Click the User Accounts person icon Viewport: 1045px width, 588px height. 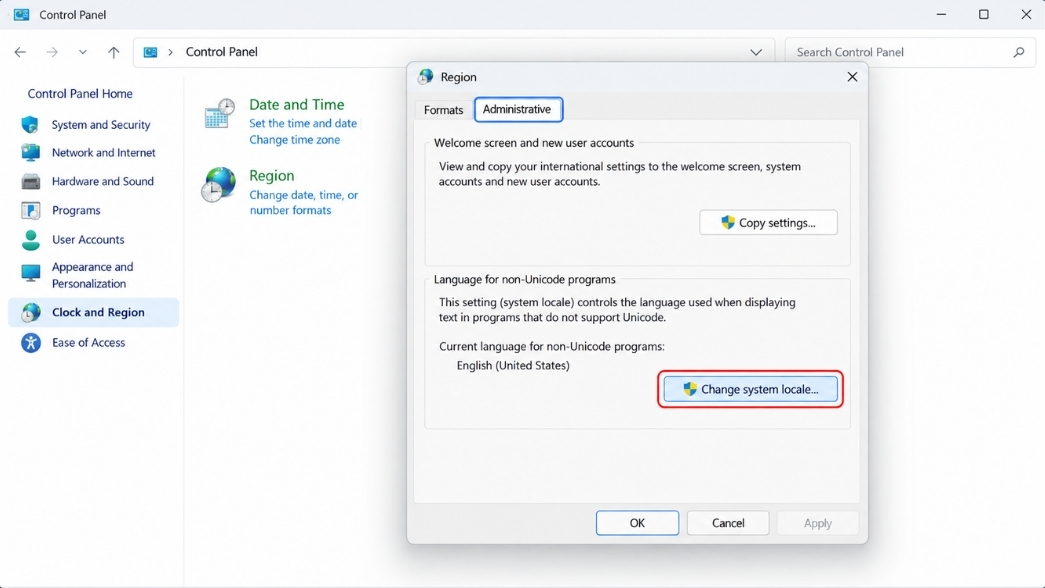[30, 239]
